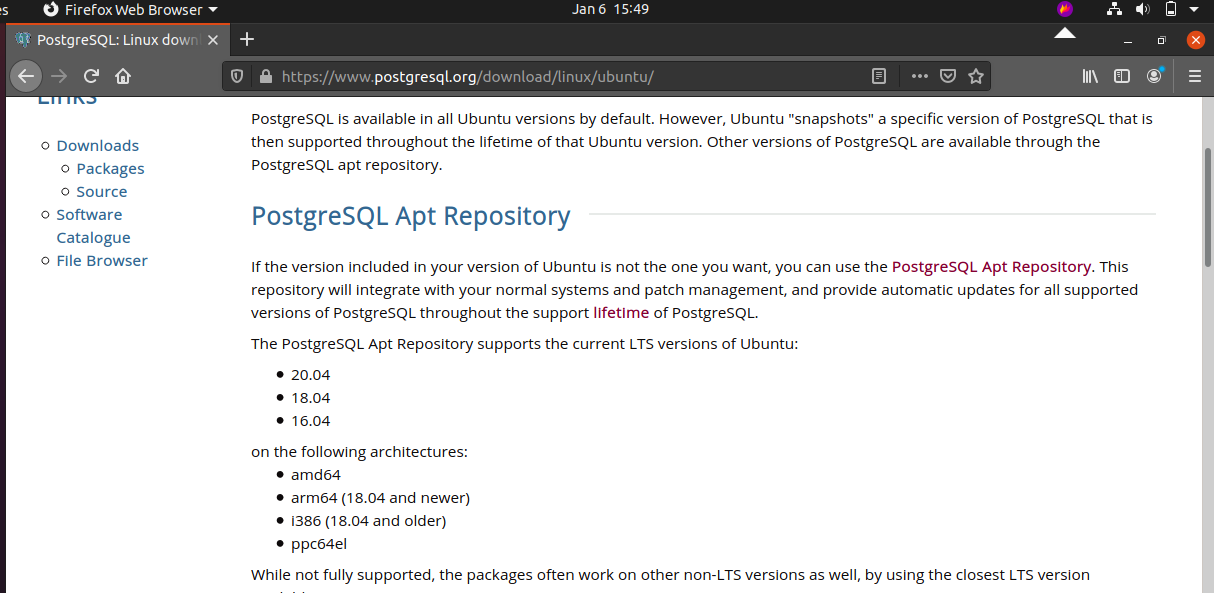
Task: Bookmark this page with the star icon
Action: (x=976, y=76)
